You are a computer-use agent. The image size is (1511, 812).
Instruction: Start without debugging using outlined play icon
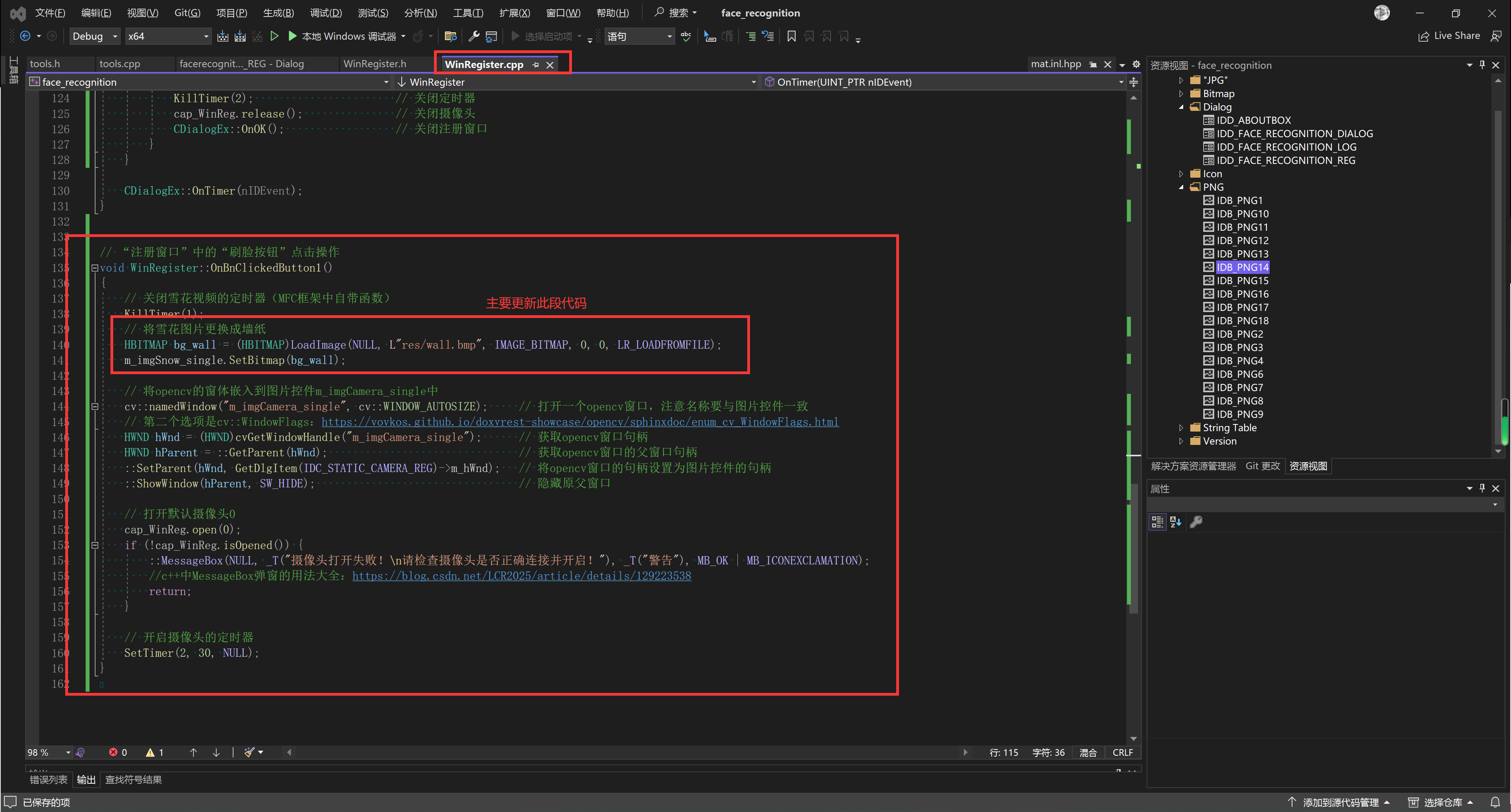[x=274, y=37]
